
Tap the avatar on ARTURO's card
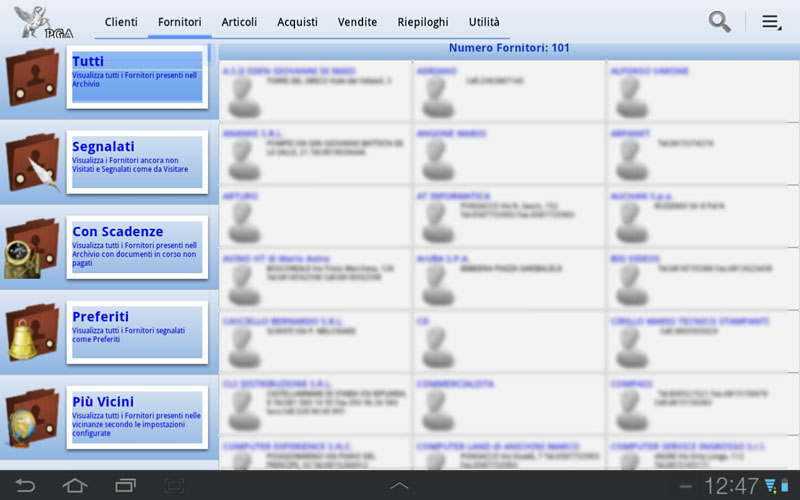[x=244, y=222]
